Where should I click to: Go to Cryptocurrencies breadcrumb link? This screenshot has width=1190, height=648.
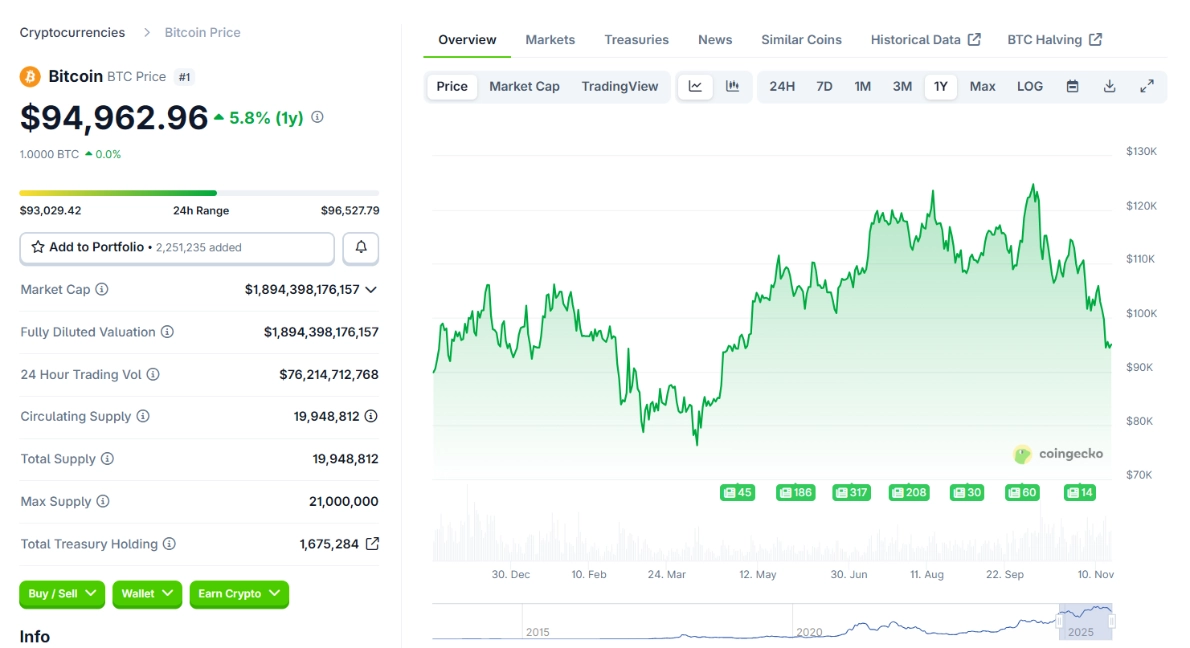(72, 32)
